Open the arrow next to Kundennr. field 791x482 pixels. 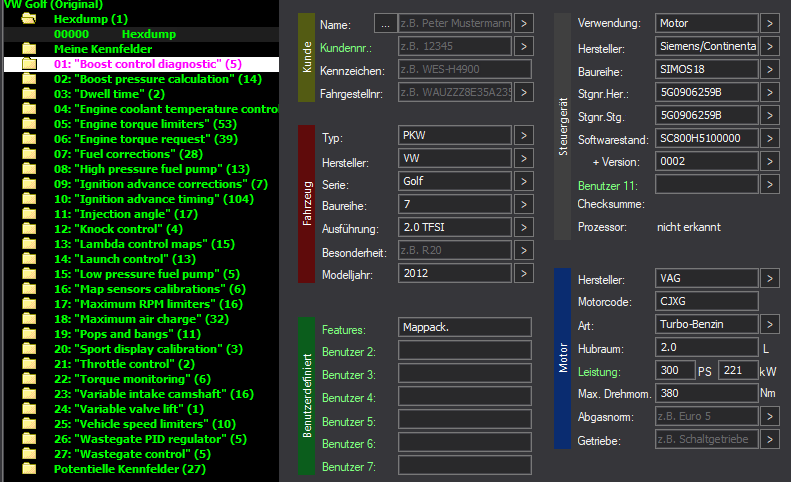coord(524,46)
